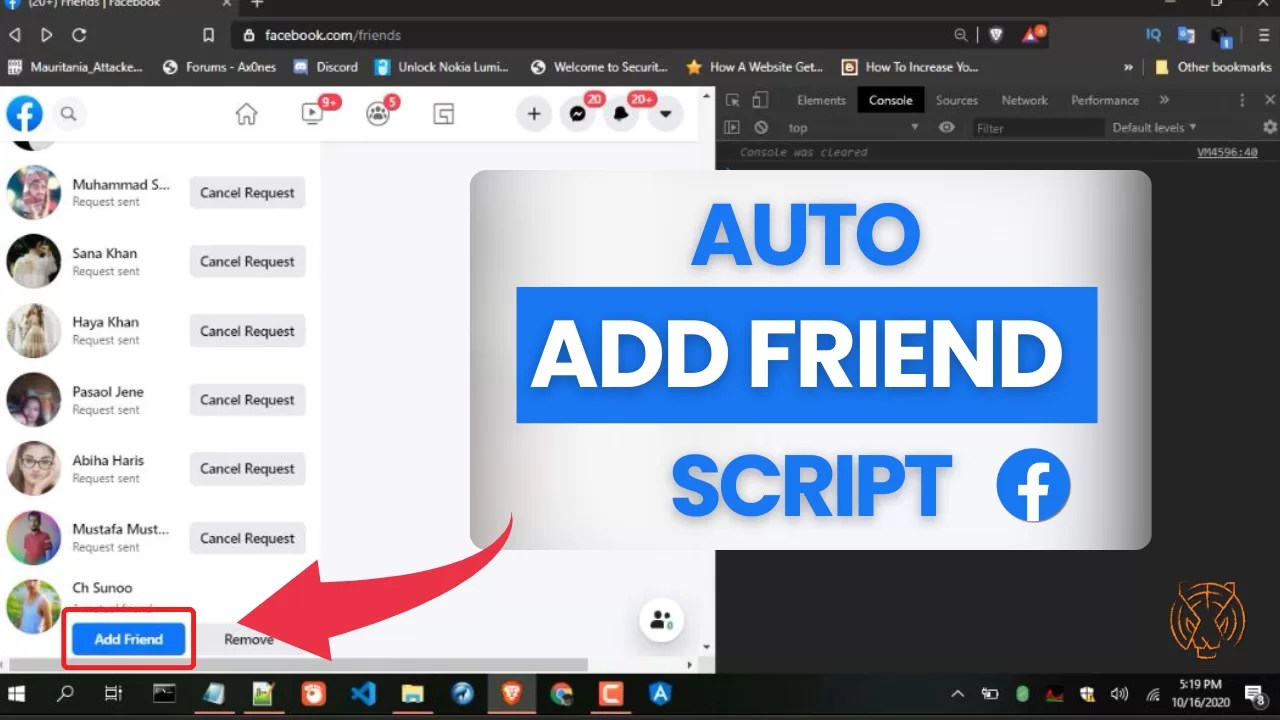Cancel request sent to Mustafa Must...
Viewport: 1280px width, 720px height.
click(247, 538)
